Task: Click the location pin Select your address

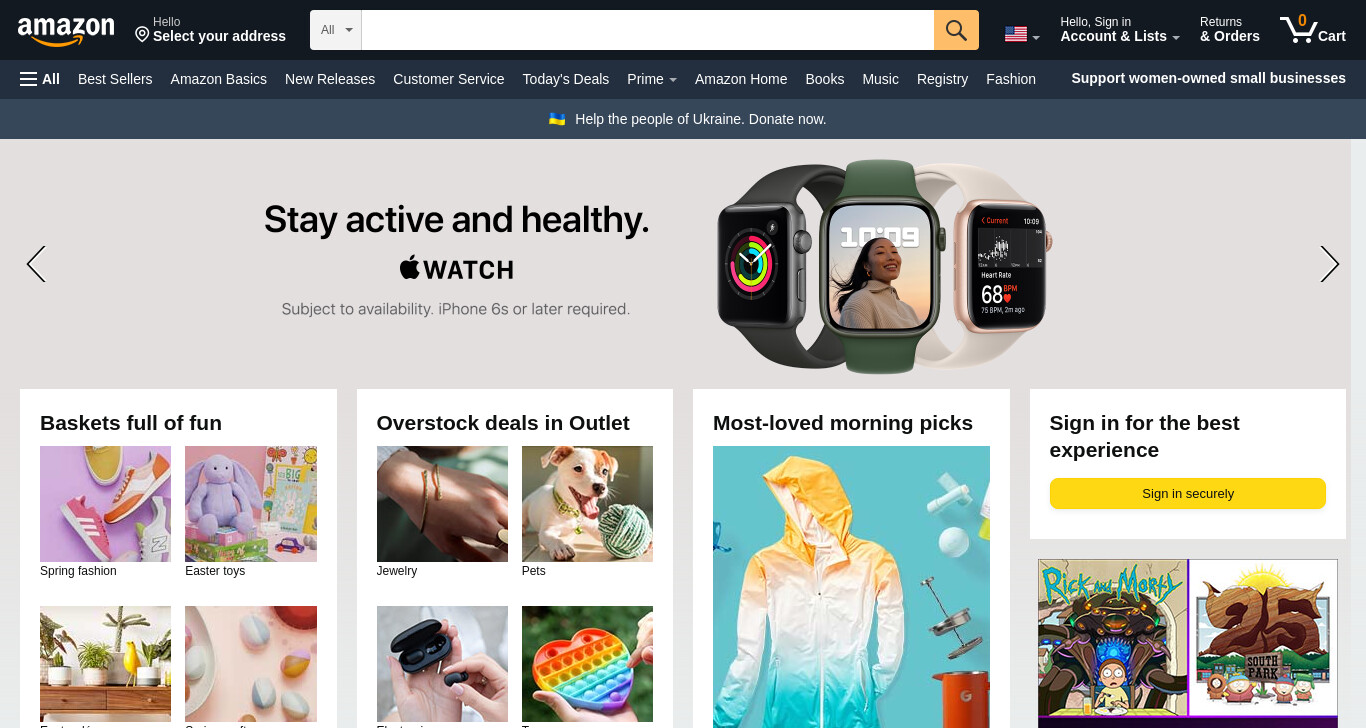Action: (210, 30)
